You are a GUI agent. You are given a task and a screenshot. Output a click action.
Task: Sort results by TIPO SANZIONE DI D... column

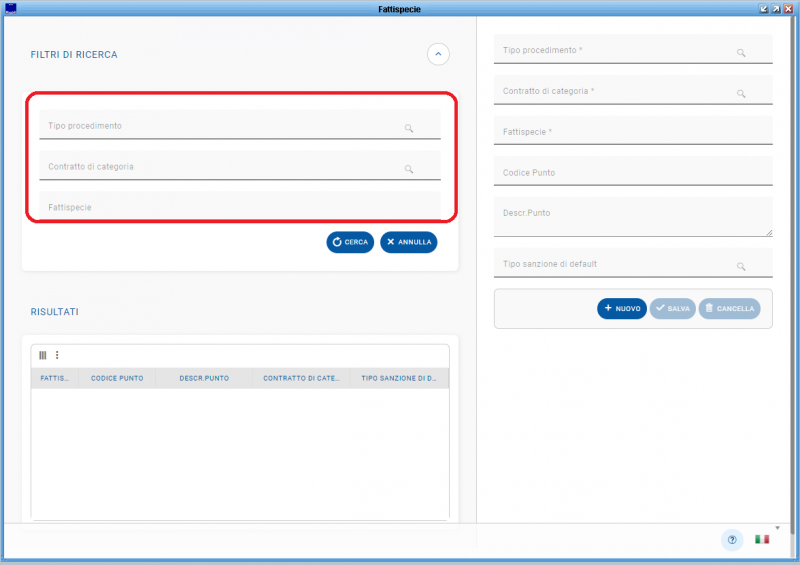[399, 378]
